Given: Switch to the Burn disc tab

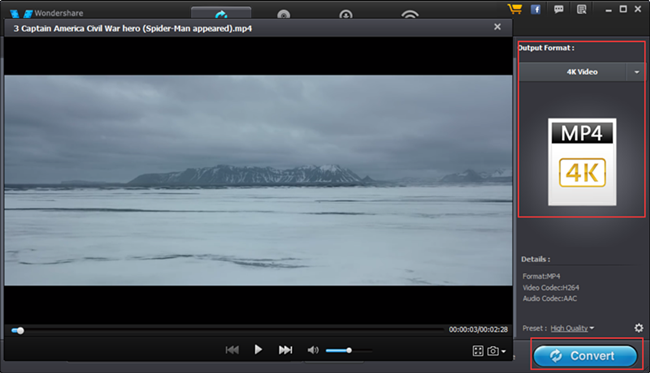Looking at the screenshot, I should (x=284, y=15).
